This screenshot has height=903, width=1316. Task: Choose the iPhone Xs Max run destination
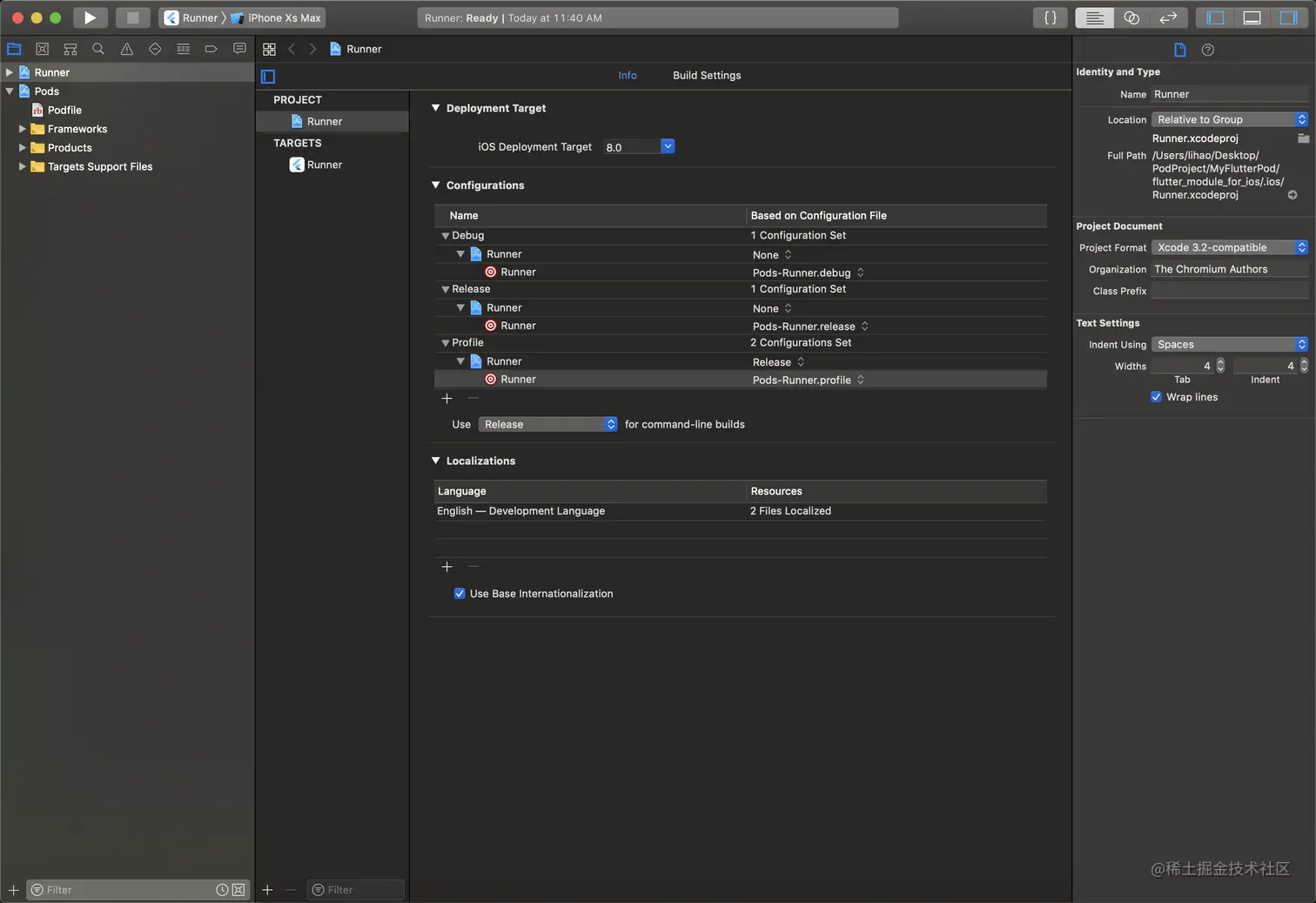click(x=277, y=17)
